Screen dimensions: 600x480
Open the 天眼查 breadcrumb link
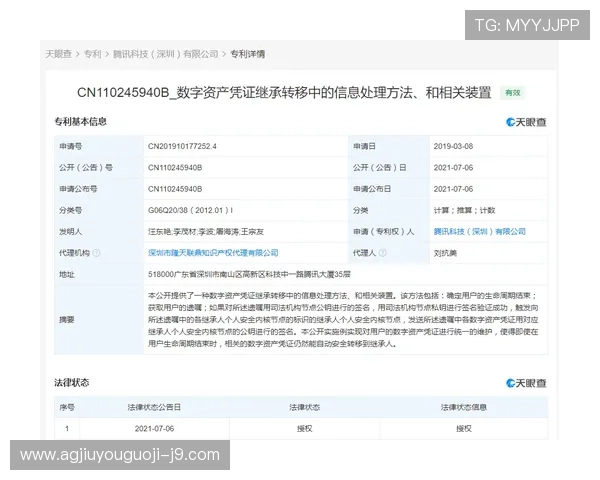tap(59, 54)
